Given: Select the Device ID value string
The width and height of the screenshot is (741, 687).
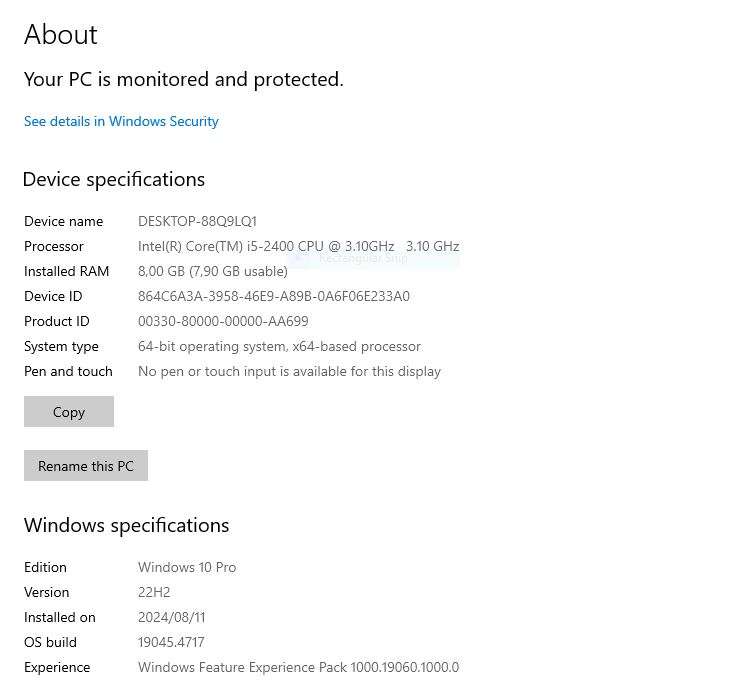Looking at the screenshot, I should click(273, 296).
